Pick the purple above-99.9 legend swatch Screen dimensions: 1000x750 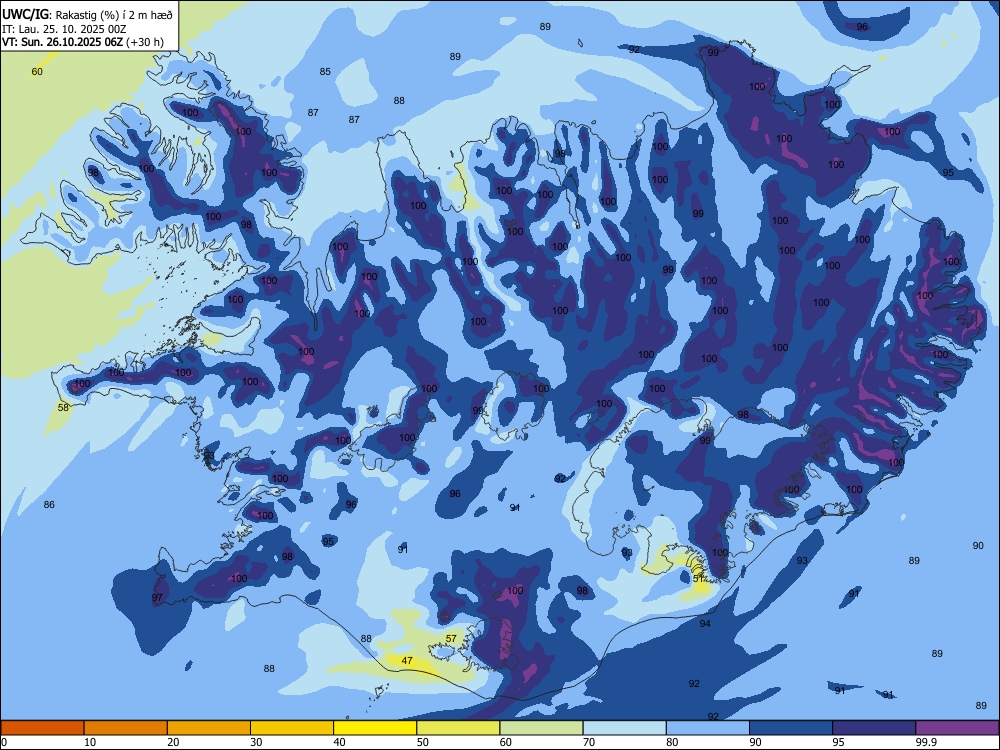coord(957,728)
